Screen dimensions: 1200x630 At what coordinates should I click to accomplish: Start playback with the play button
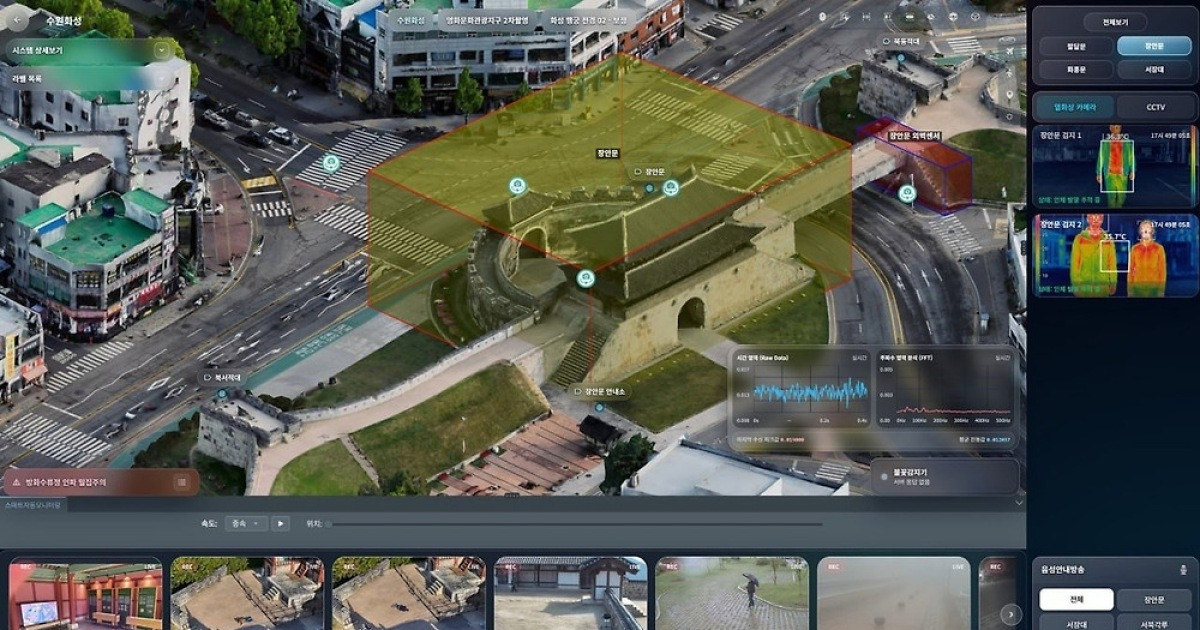281,523
